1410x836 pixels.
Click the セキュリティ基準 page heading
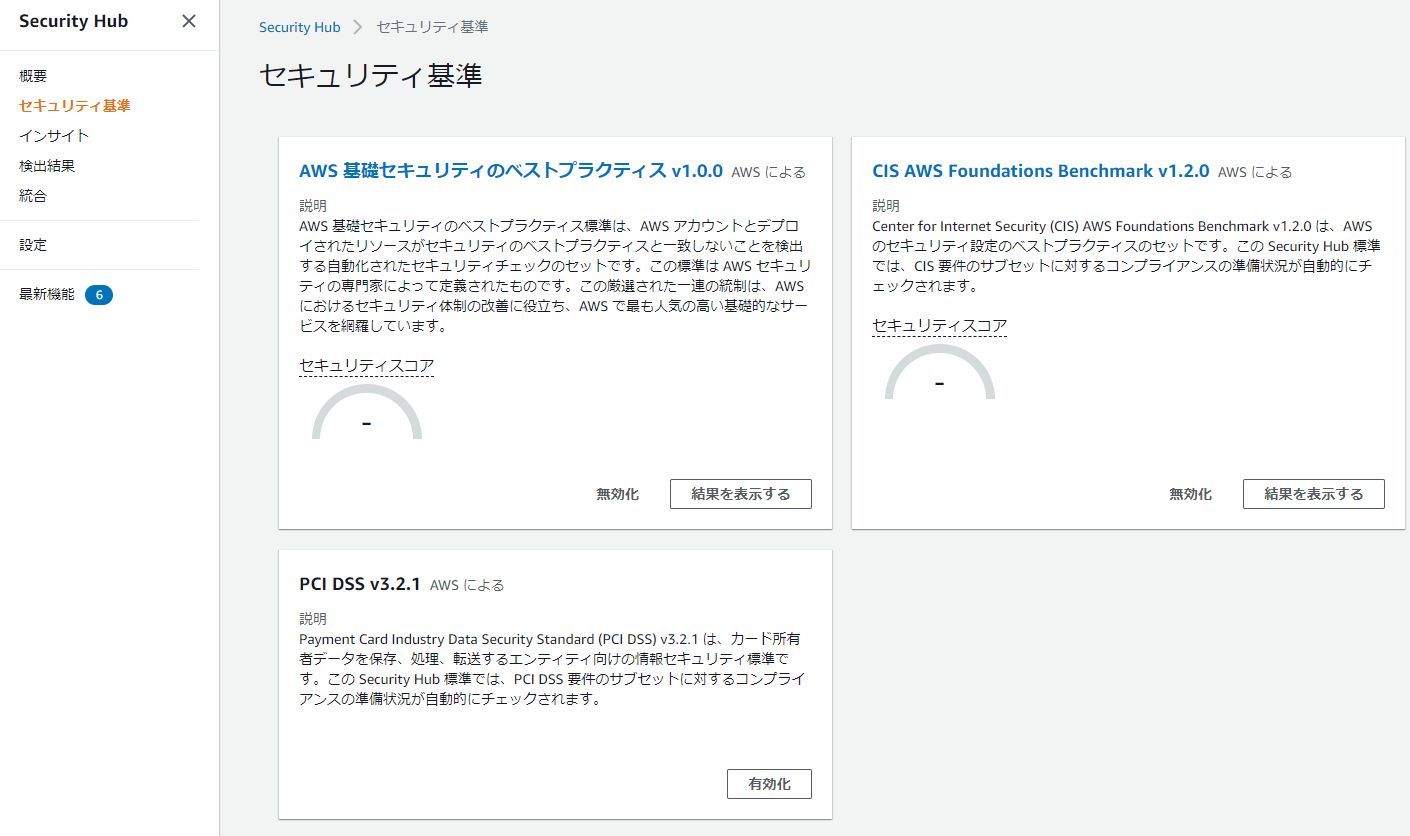pyautogui.click(x=371, y=76)
